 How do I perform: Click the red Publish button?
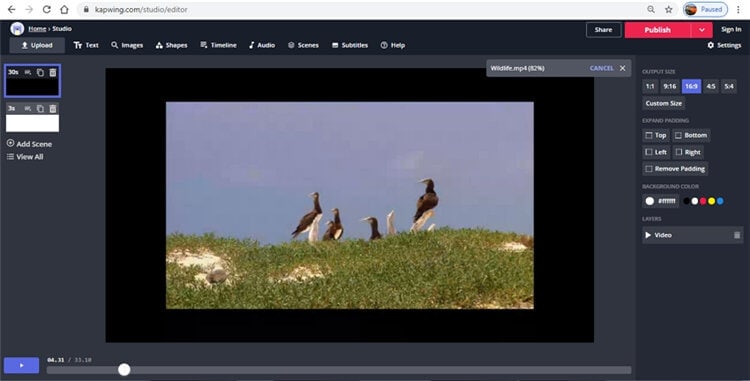click(x=658, y=30)
